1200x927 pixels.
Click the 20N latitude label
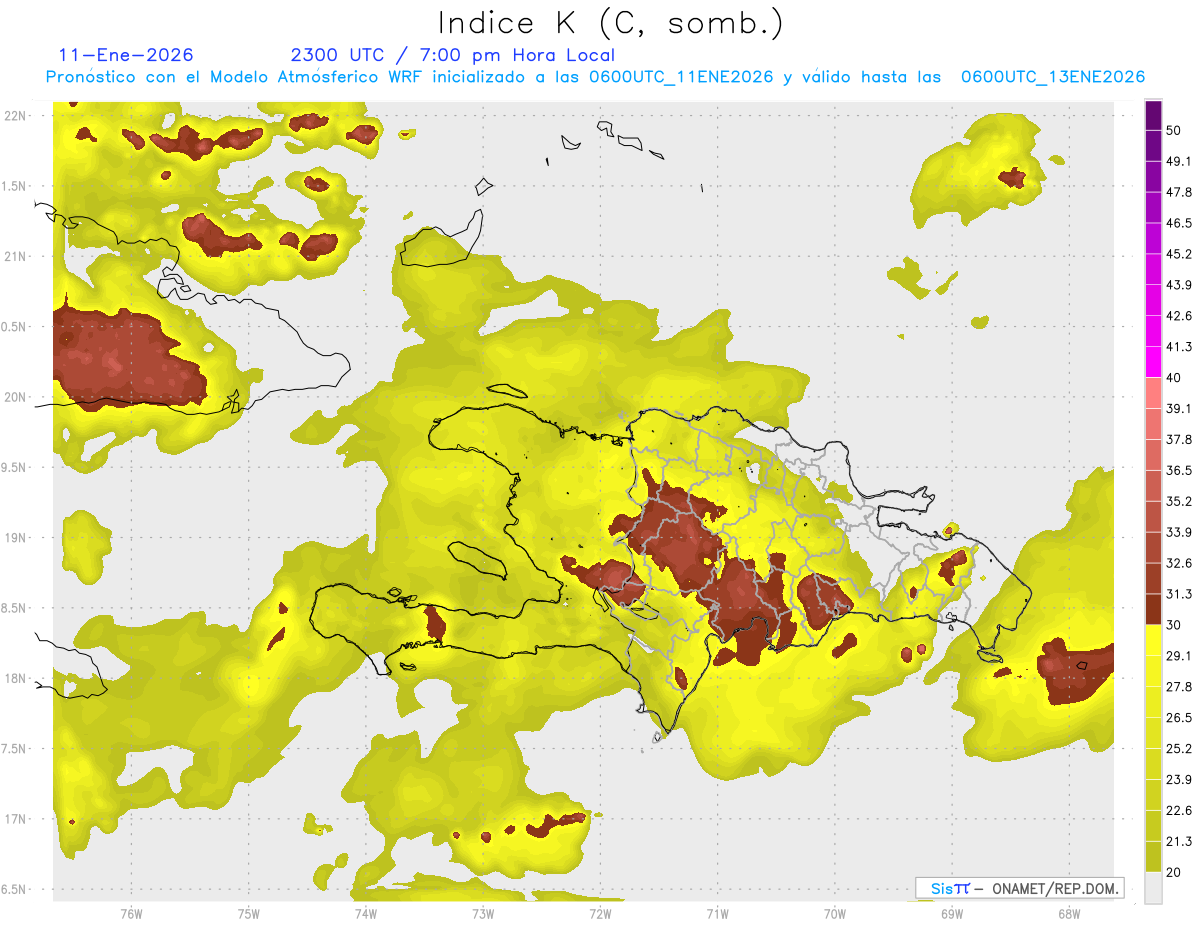point(15,397)
